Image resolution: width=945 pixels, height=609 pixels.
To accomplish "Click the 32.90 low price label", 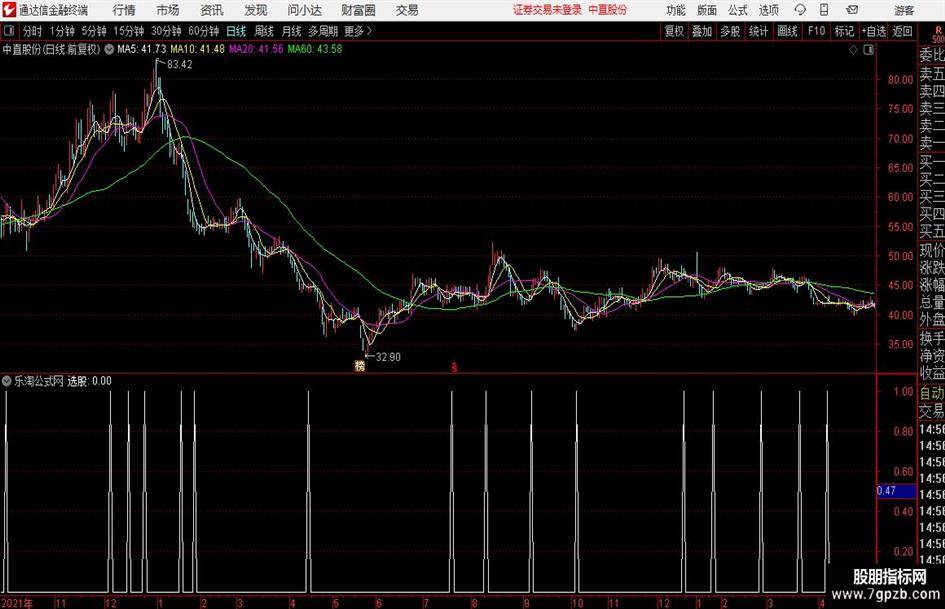I will tap(388, 357).
